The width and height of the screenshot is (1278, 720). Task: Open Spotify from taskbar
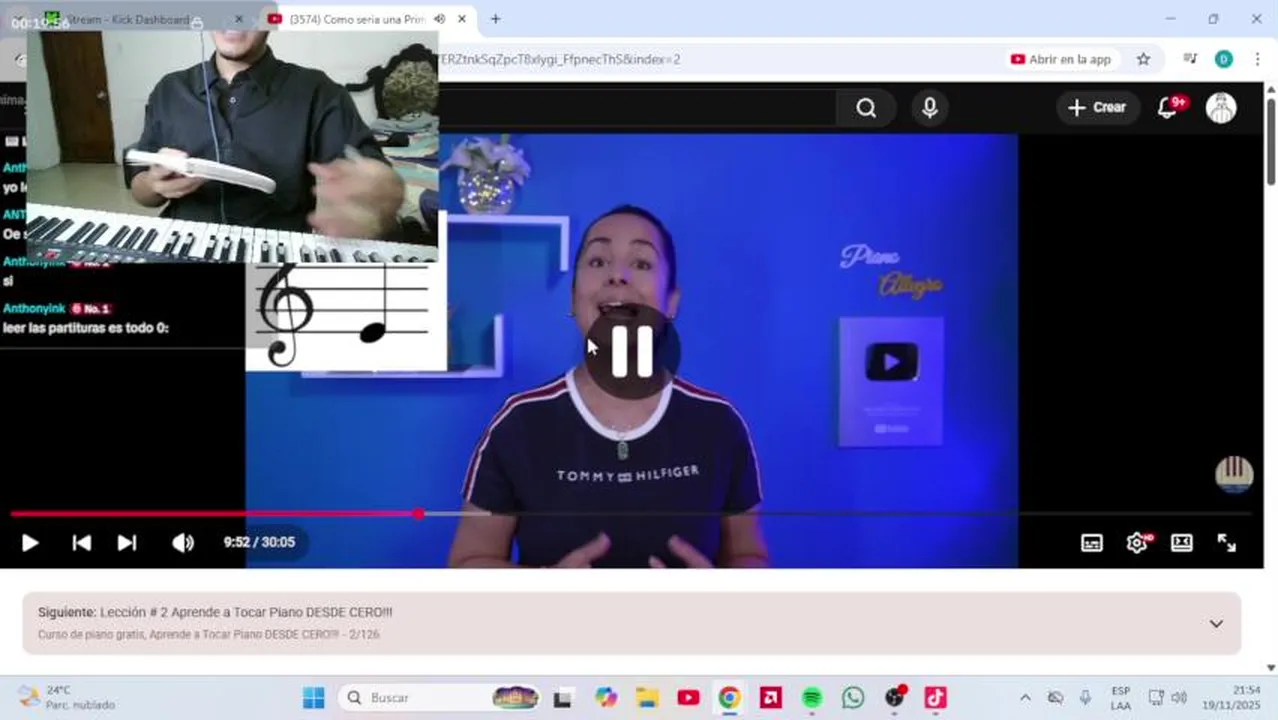pyautogui.click(x=812, y=697)
